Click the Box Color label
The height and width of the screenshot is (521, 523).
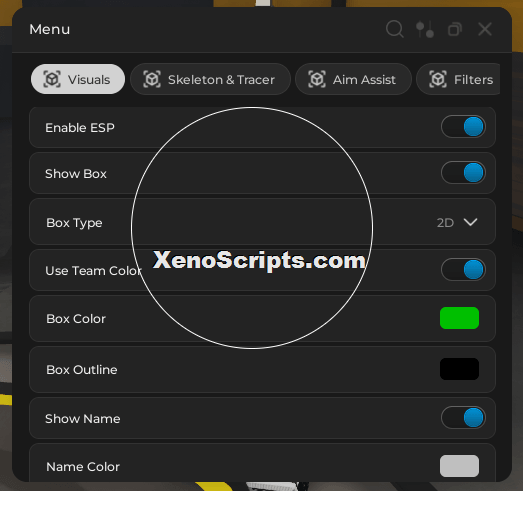click(76, 319)
